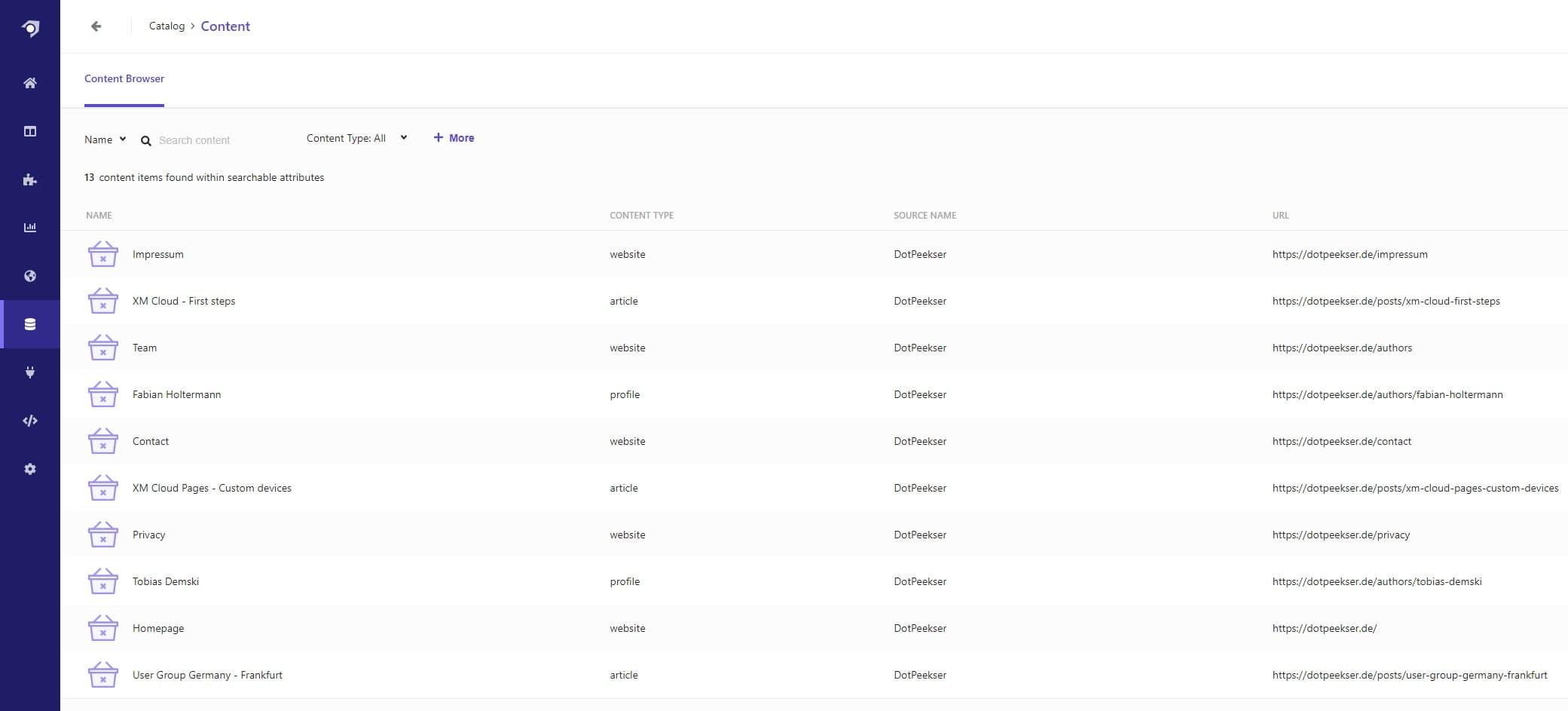Click the user-group-germany-frankfurt URL
1568x711 pixels.
1410,675
